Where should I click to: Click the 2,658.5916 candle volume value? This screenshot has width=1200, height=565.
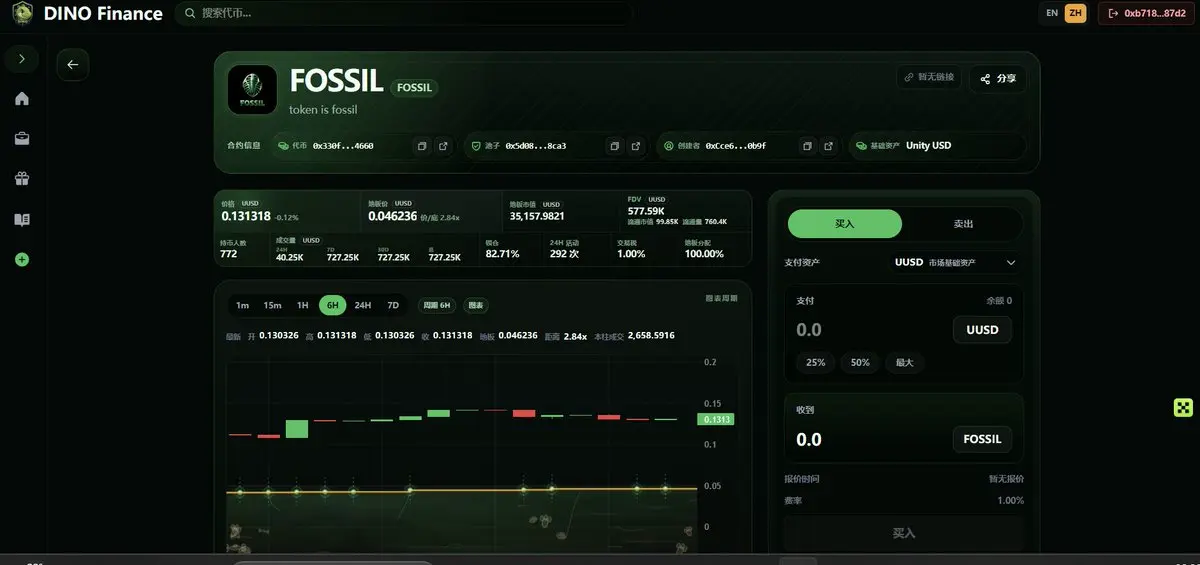(x=652, y=335)
